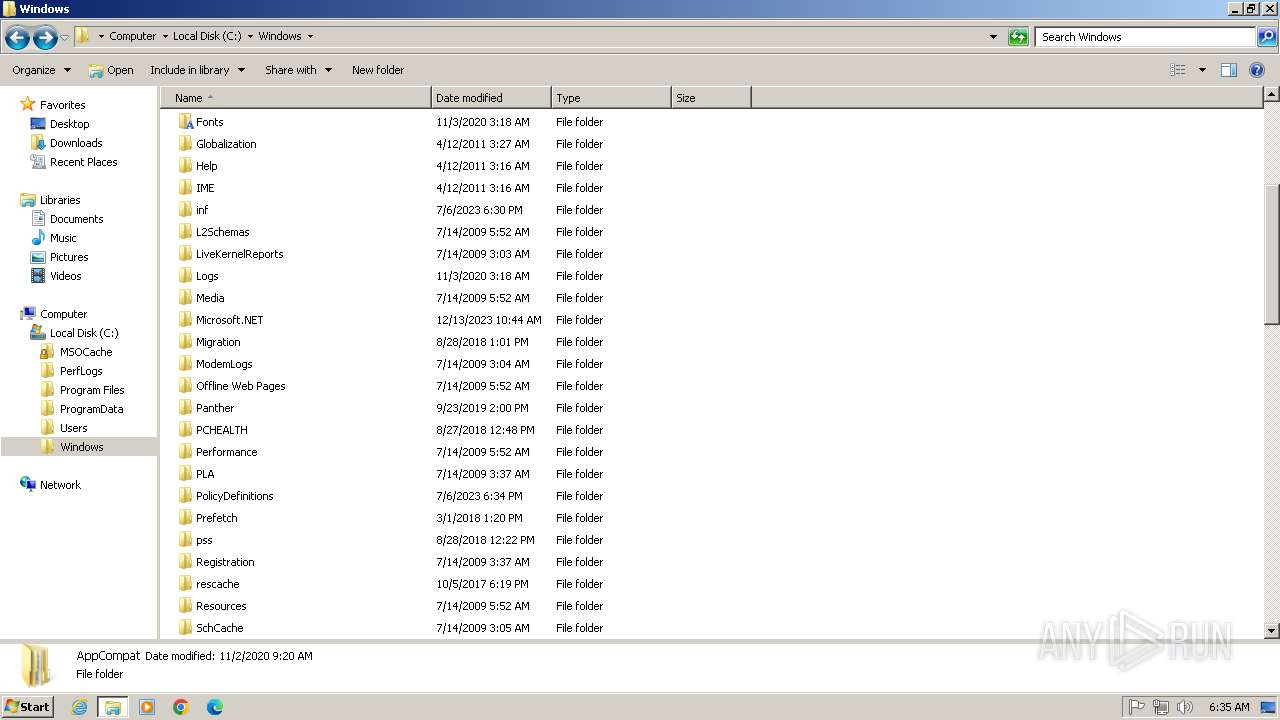Viewport: 1280px width, 720px height.
Task: Open Explorer help question mark
Action: tap(1257, 70)
